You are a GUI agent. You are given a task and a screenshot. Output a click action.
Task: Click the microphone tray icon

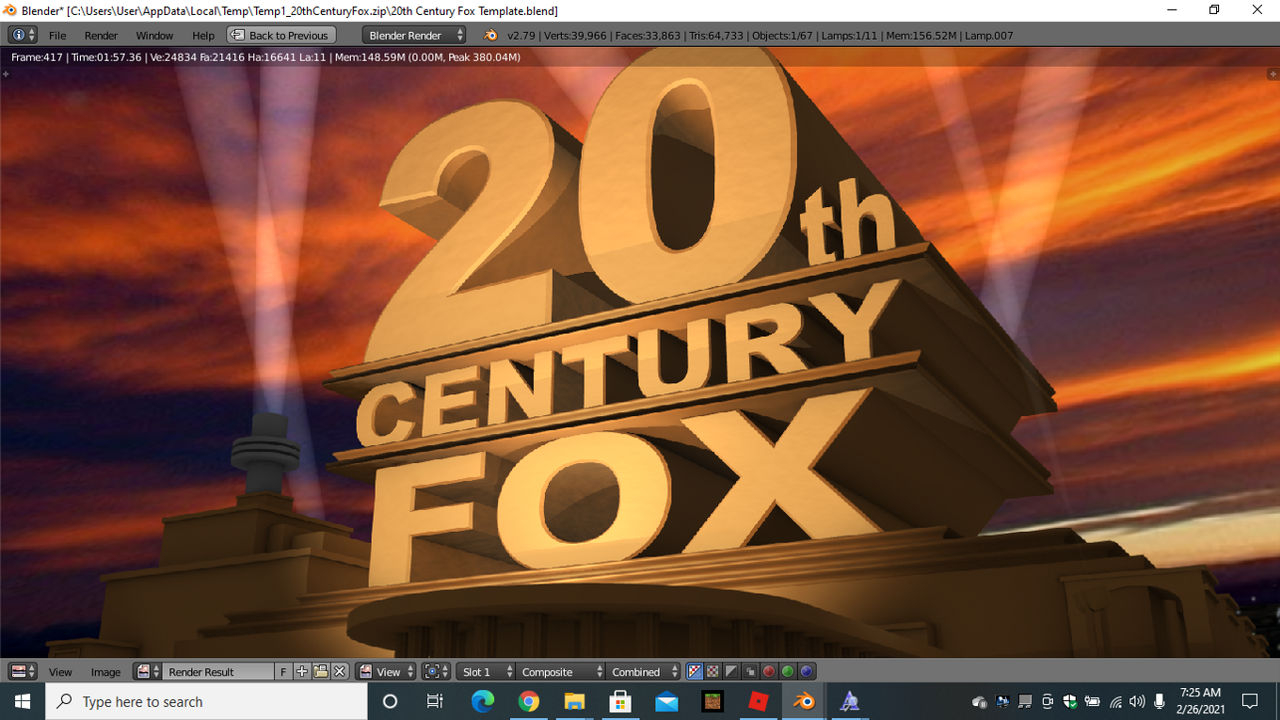coord(1160,702)
